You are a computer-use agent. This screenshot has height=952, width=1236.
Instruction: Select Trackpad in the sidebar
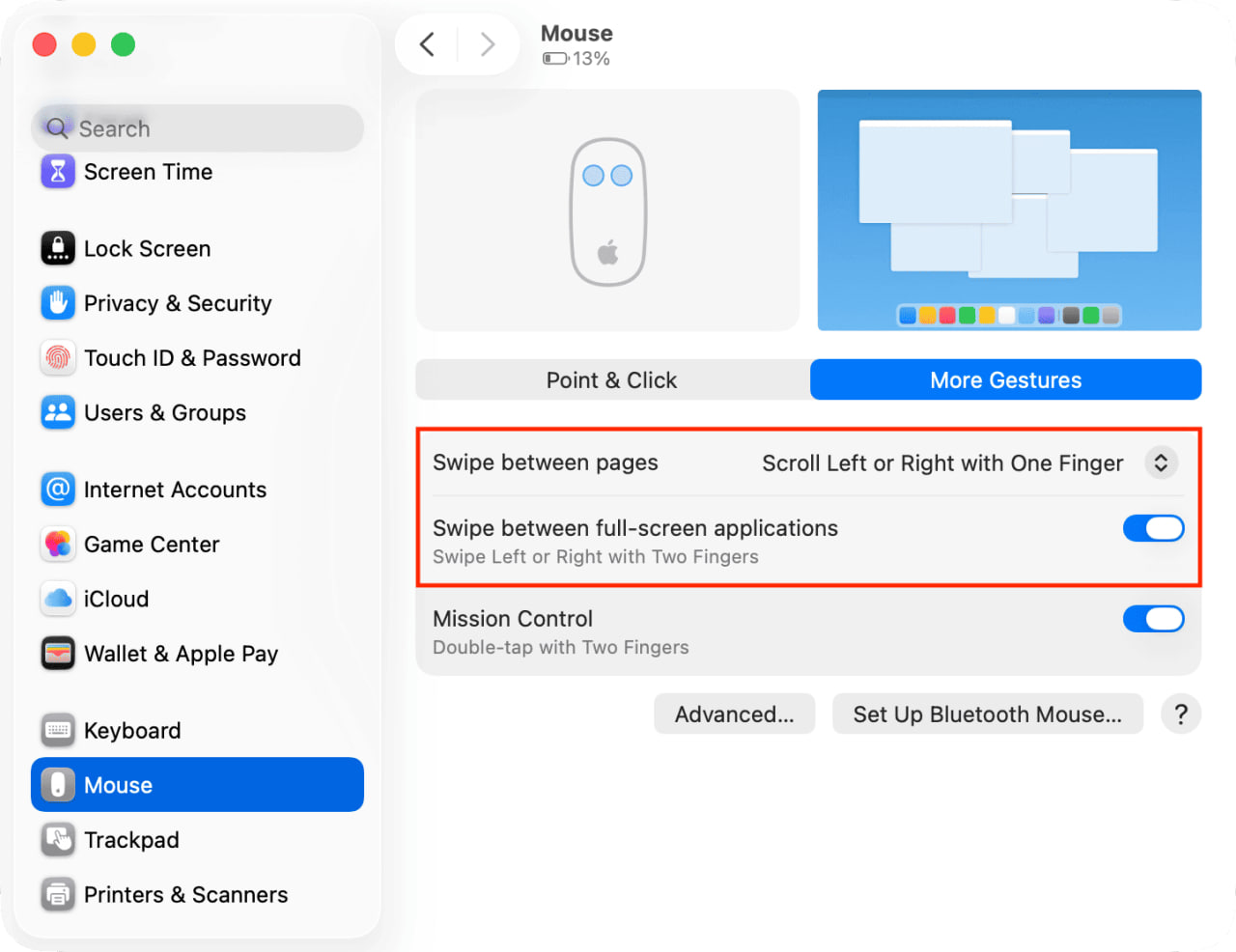[131, 840]
